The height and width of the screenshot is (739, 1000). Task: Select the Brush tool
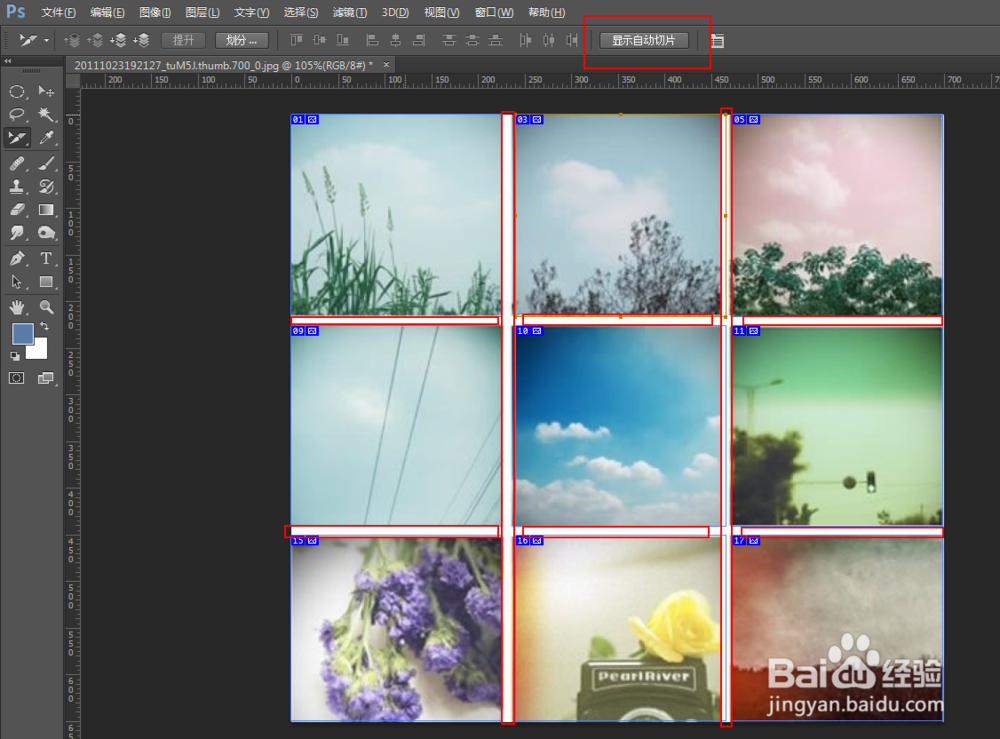tap(46, 164)
